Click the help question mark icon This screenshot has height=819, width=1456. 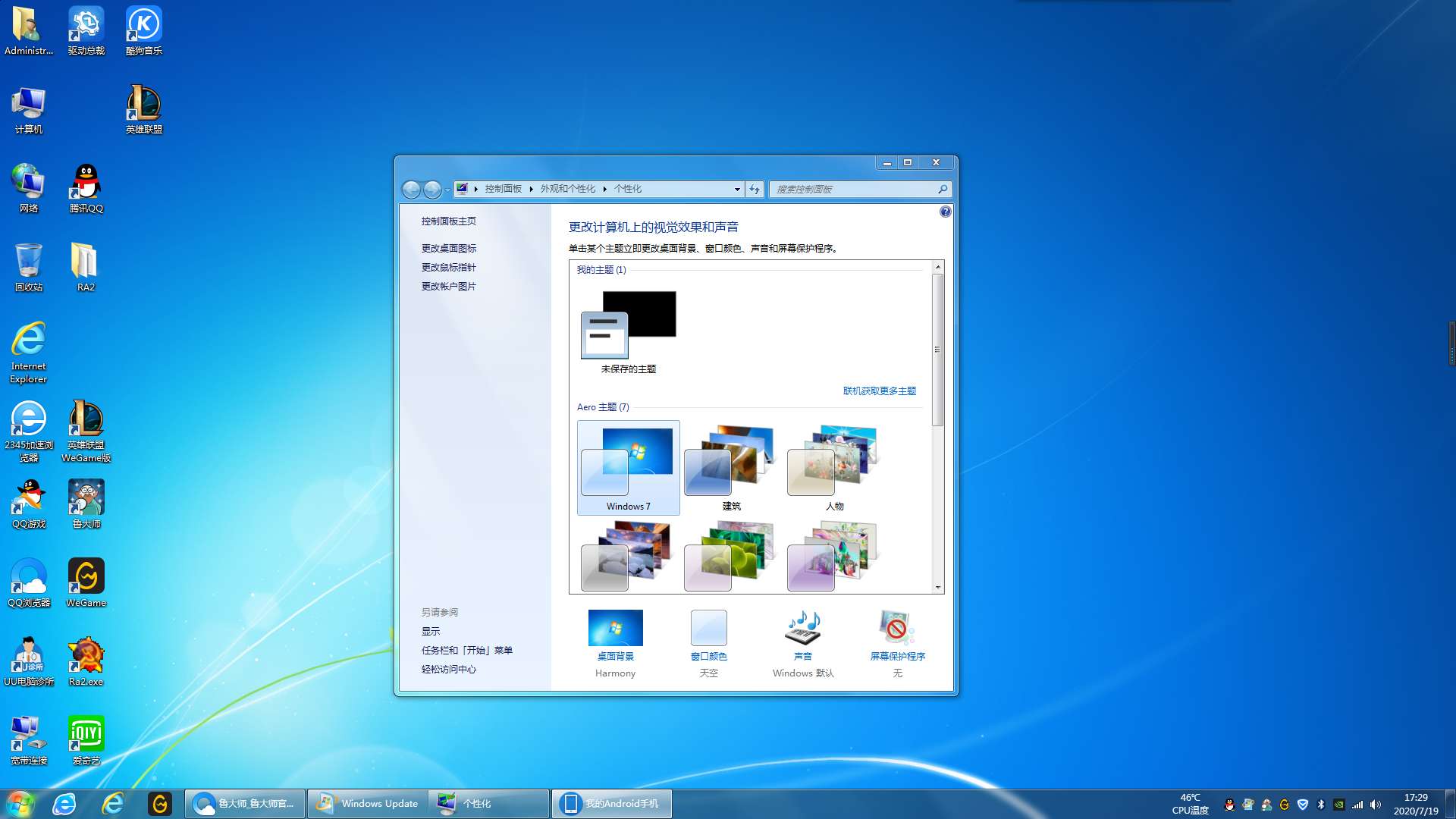click(x=945, y=212)
